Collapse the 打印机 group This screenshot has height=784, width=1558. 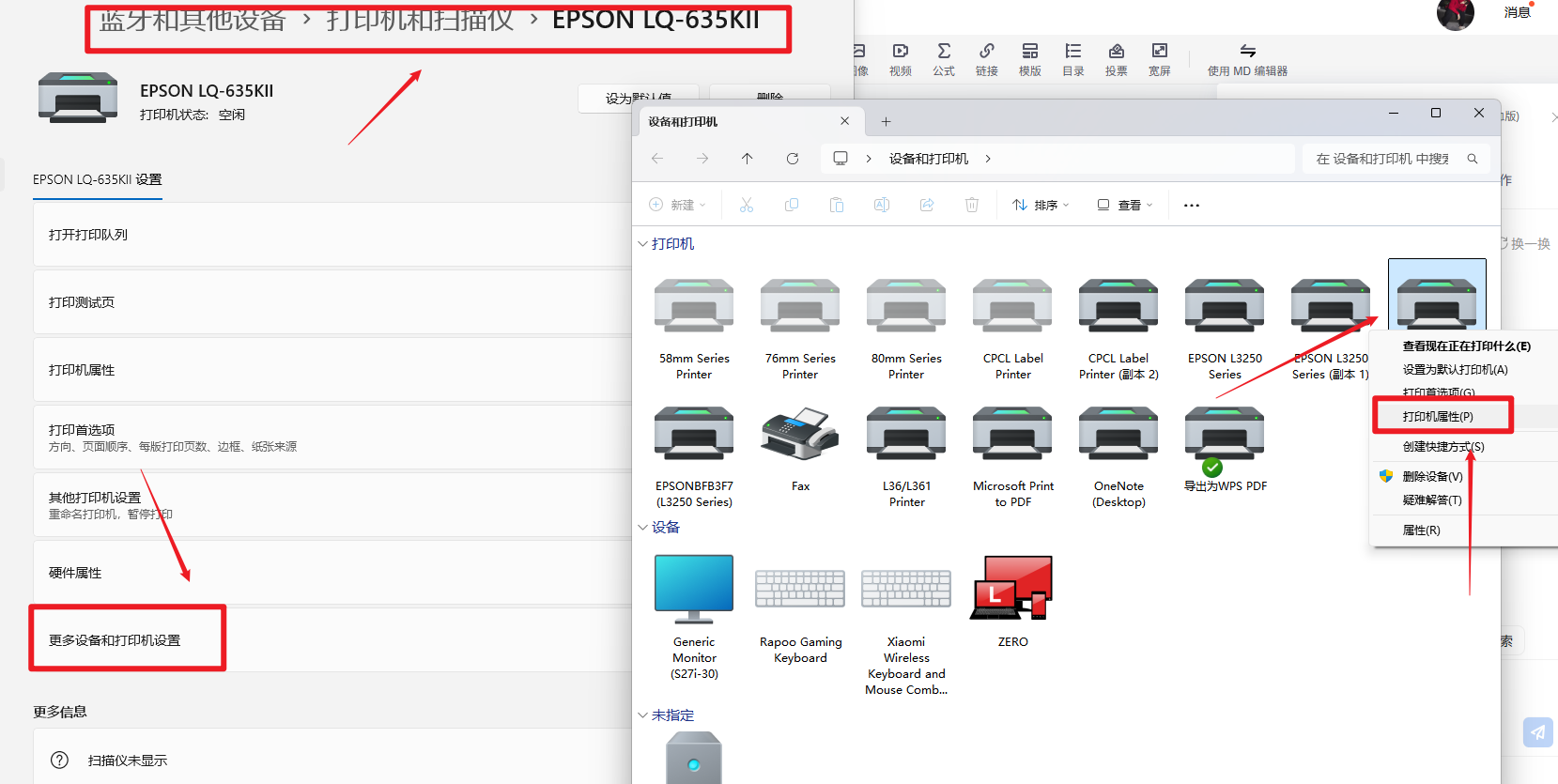tap(643, 244)
